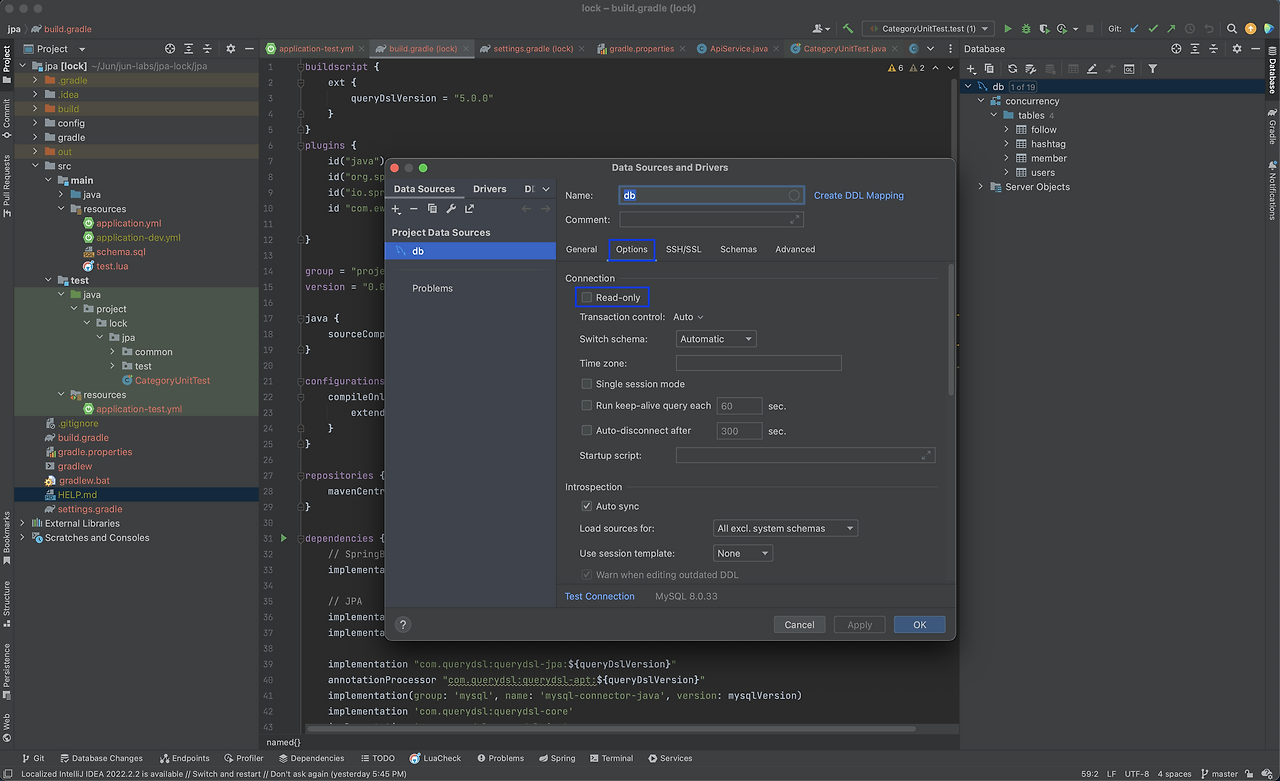Run CategoryUnitTest with the green play icon

[1008, 29]
